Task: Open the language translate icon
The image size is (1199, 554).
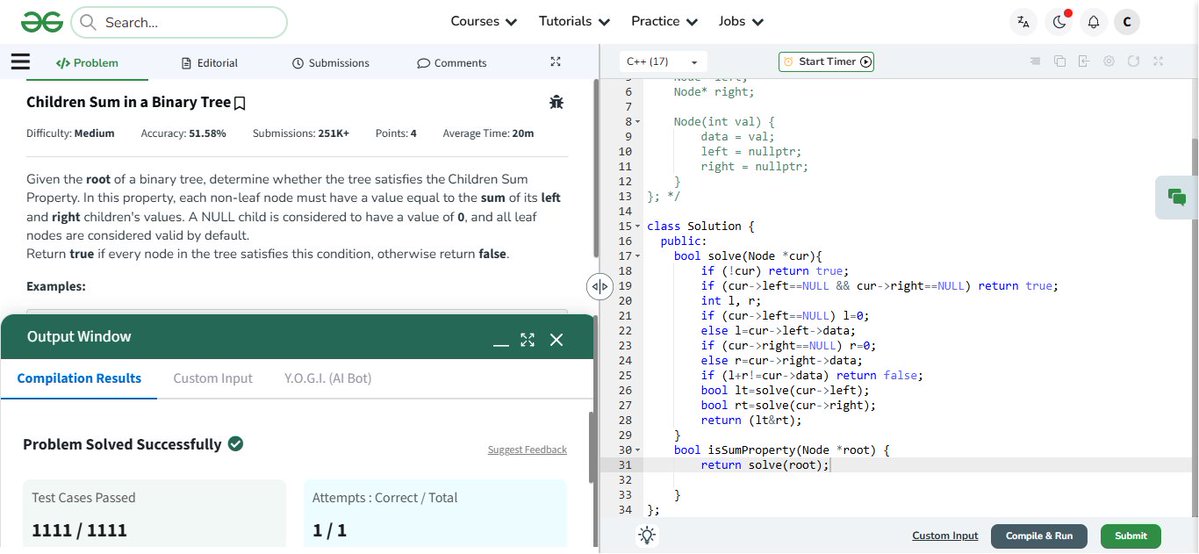Action: point(1023,22)
